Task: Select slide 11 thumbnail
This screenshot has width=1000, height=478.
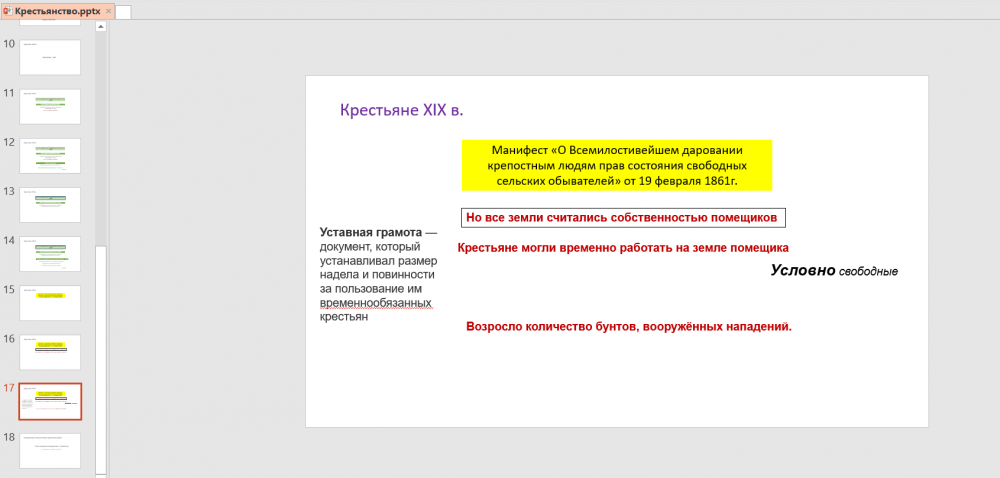Action: [x=50, y=106]
